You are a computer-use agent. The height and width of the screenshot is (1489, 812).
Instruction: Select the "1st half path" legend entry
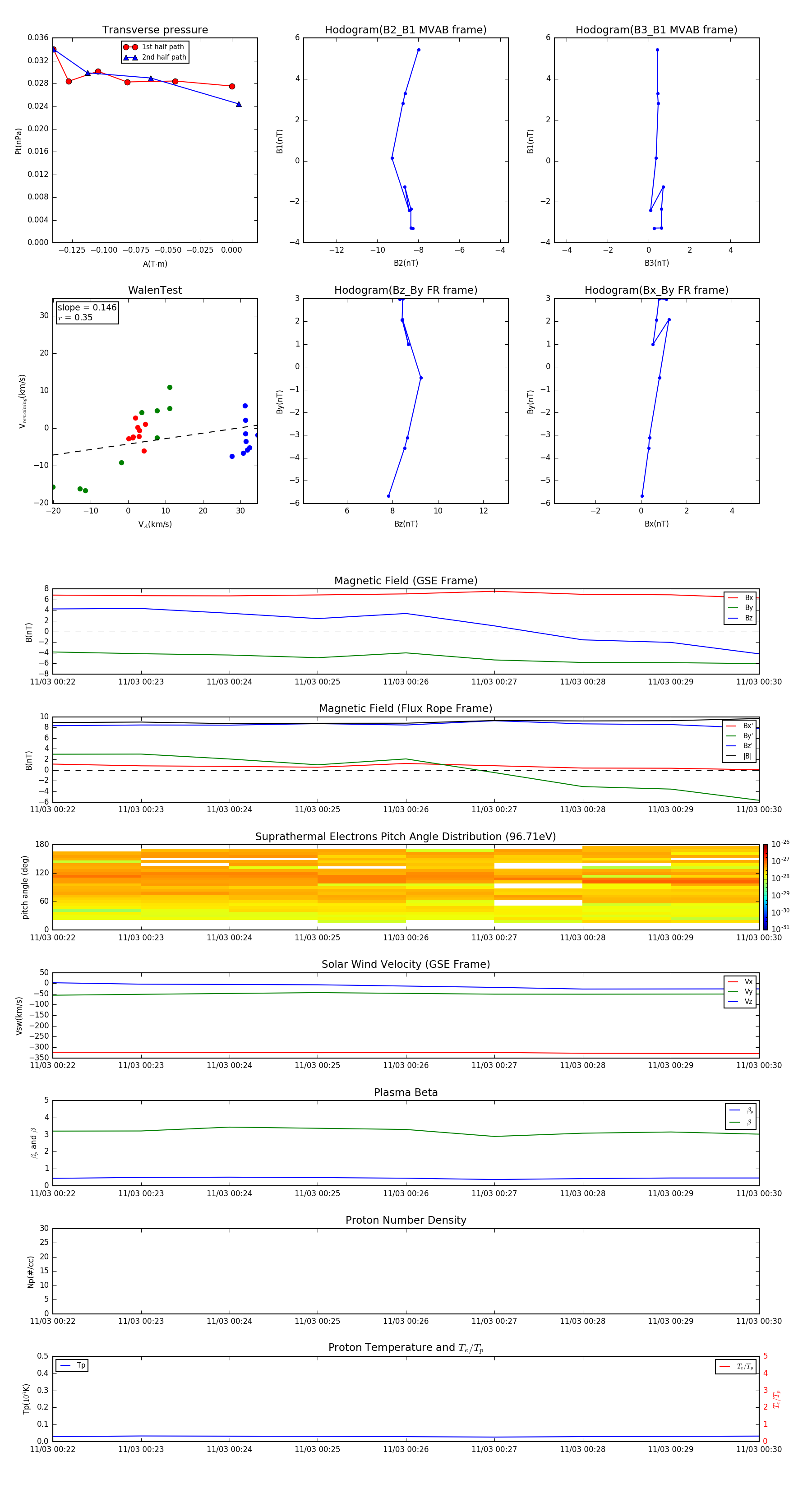(154, 47)
